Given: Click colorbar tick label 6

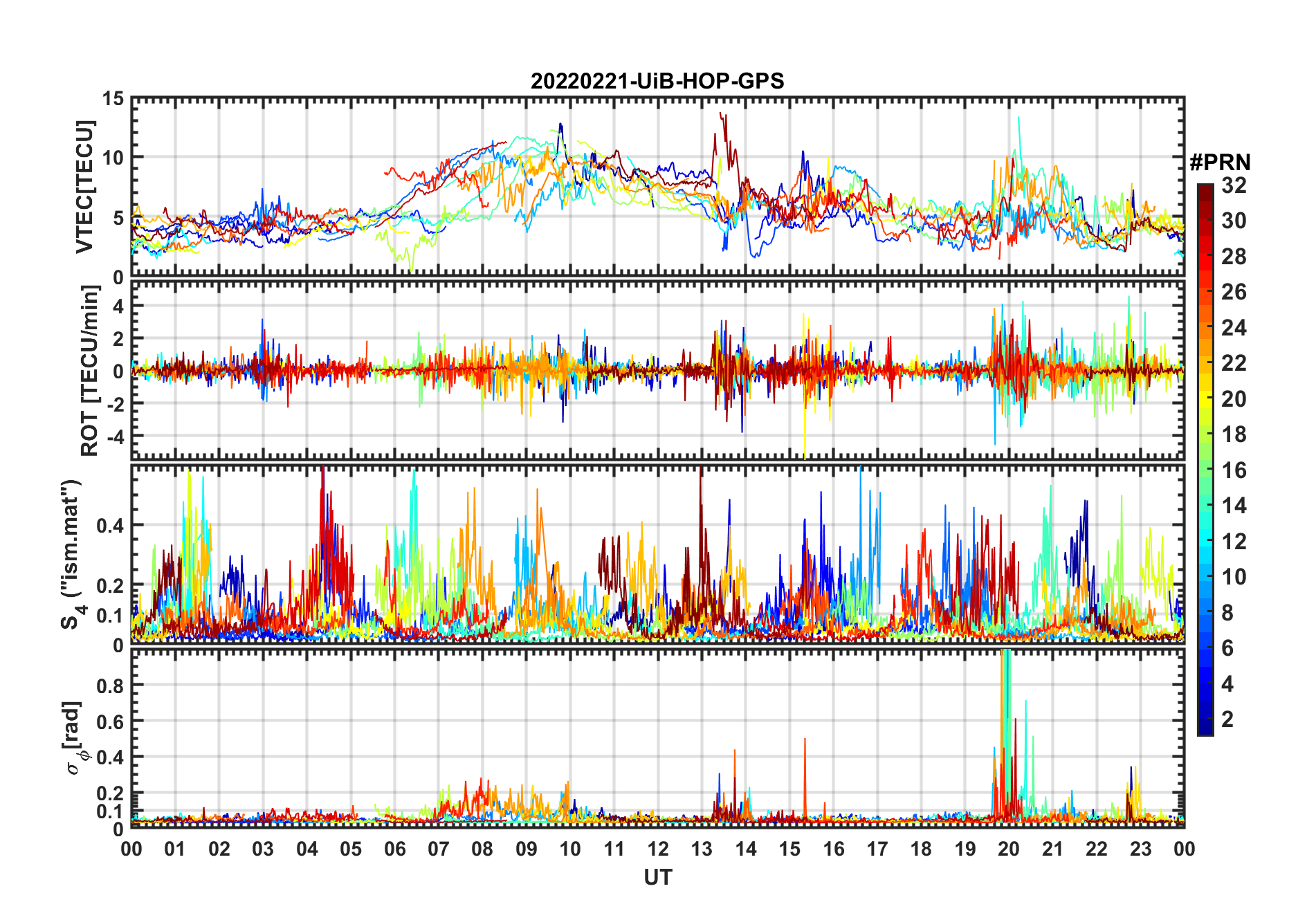Looking at the screenshot, I should click(x=1227, y=648).
